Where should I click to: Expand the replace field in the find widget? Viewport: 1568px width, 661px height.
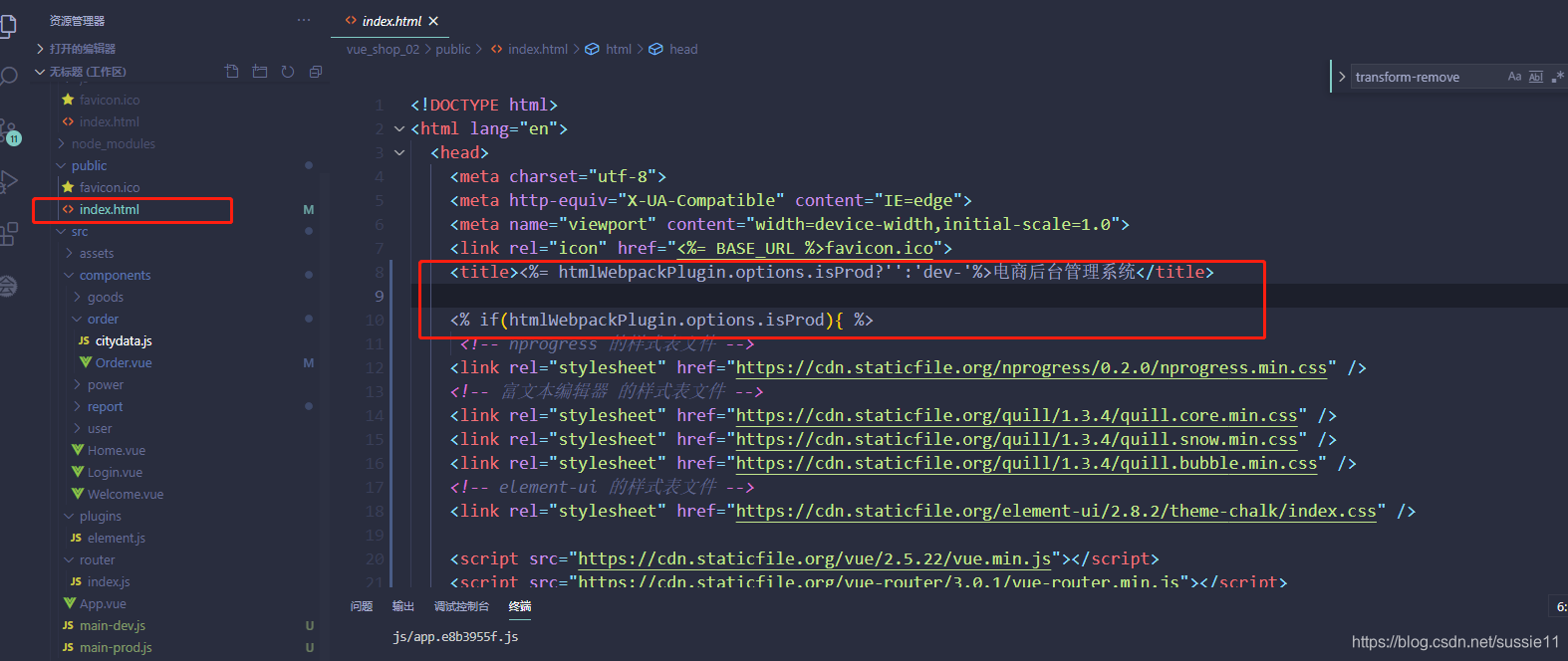click(1342, 77)
